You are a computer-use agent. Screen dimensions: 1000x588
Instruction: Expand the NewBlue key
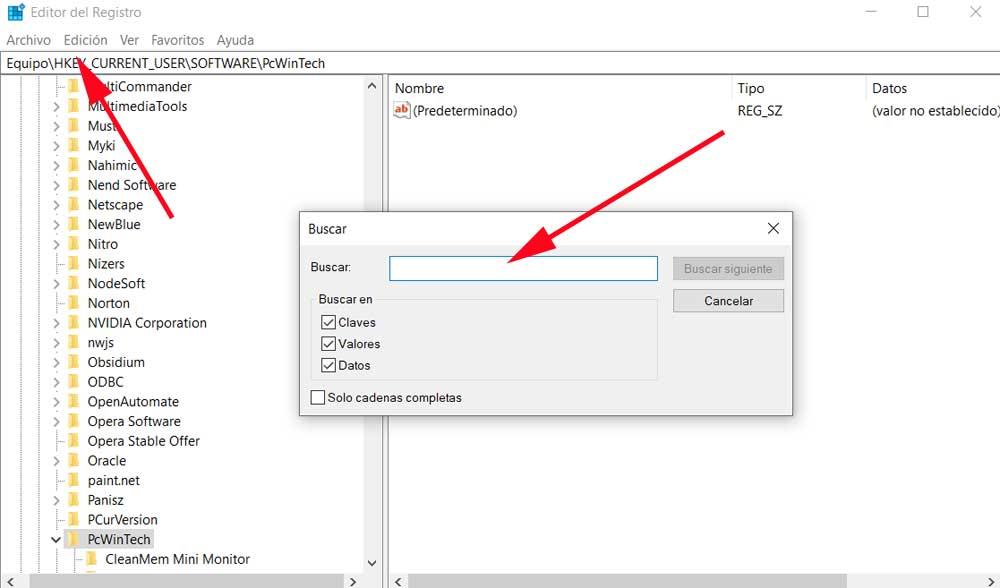(56, 224)
